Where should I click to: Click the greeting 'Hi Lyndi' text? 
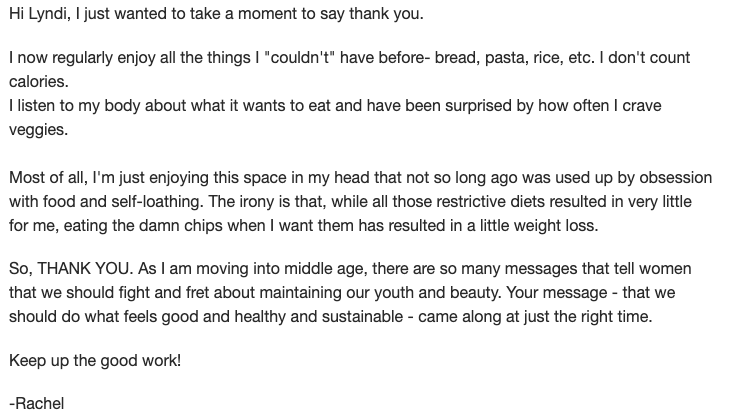(x=37, y=14)
